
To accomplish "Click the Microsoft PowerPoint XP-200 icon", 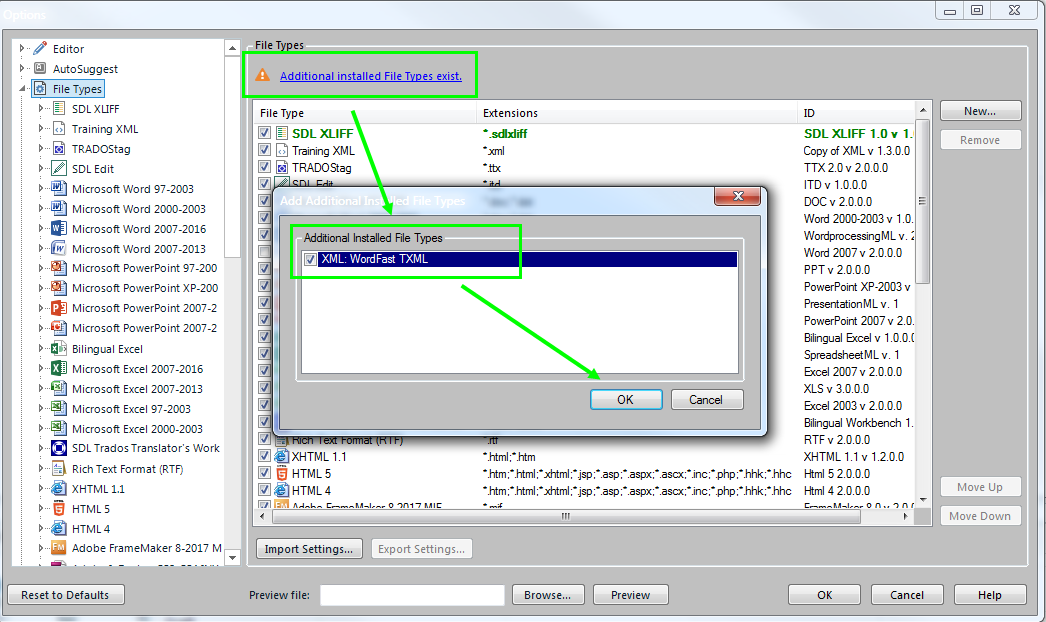I will [x=59, y=288].
